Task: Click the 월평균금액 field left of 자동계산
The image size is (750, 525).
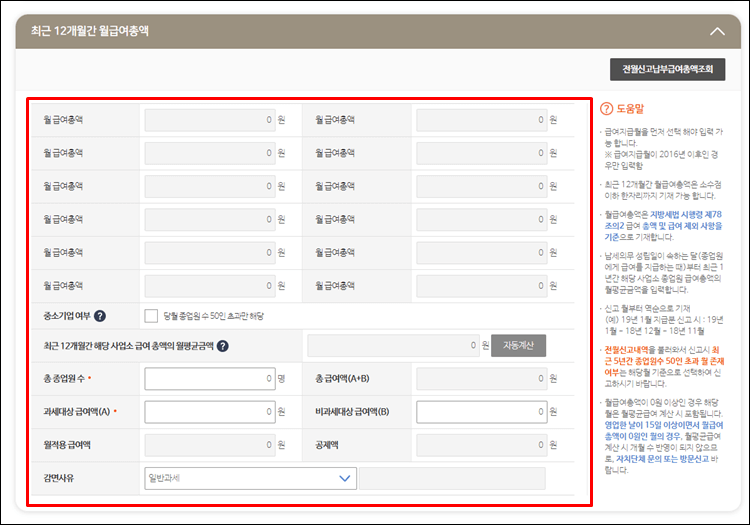Action: pyautogui.click(x=393, y=345)
